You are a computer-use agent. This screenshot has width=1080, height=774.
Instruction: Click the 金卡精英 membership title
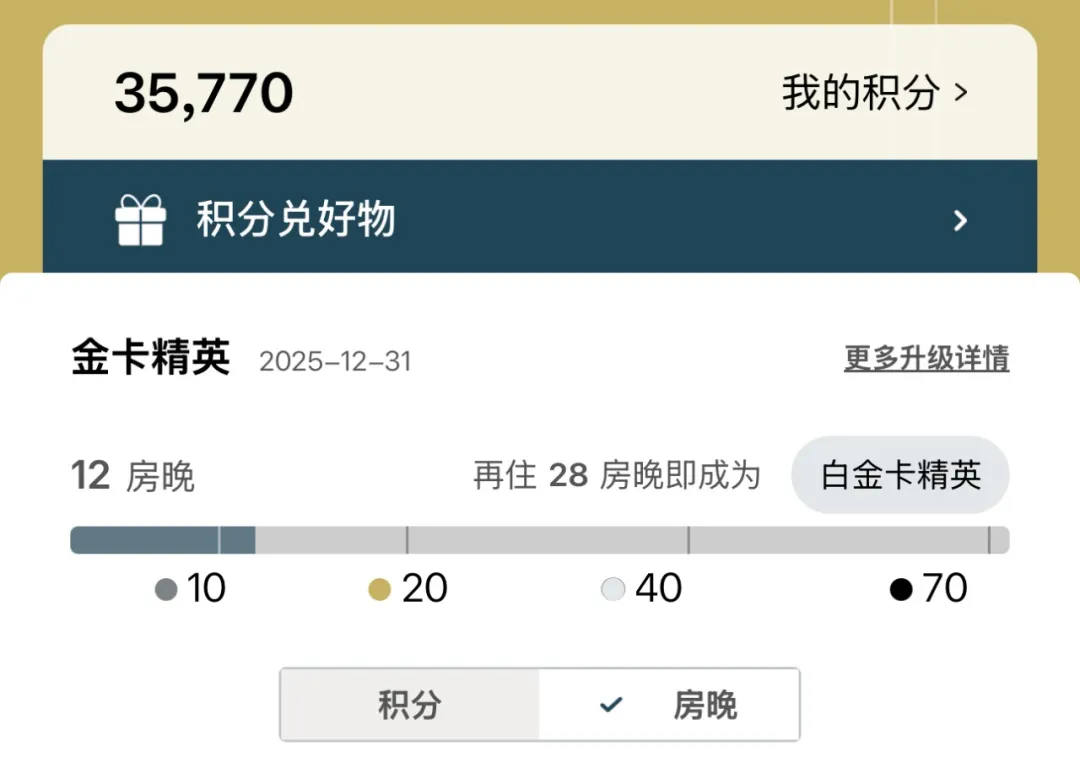click(150, 358)
